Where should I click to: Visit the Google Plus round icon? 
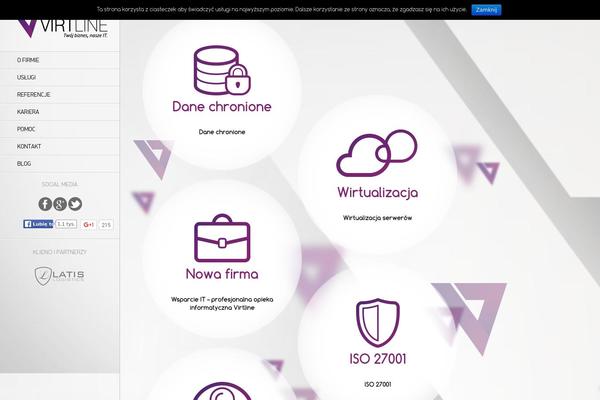tap(60, 204)
